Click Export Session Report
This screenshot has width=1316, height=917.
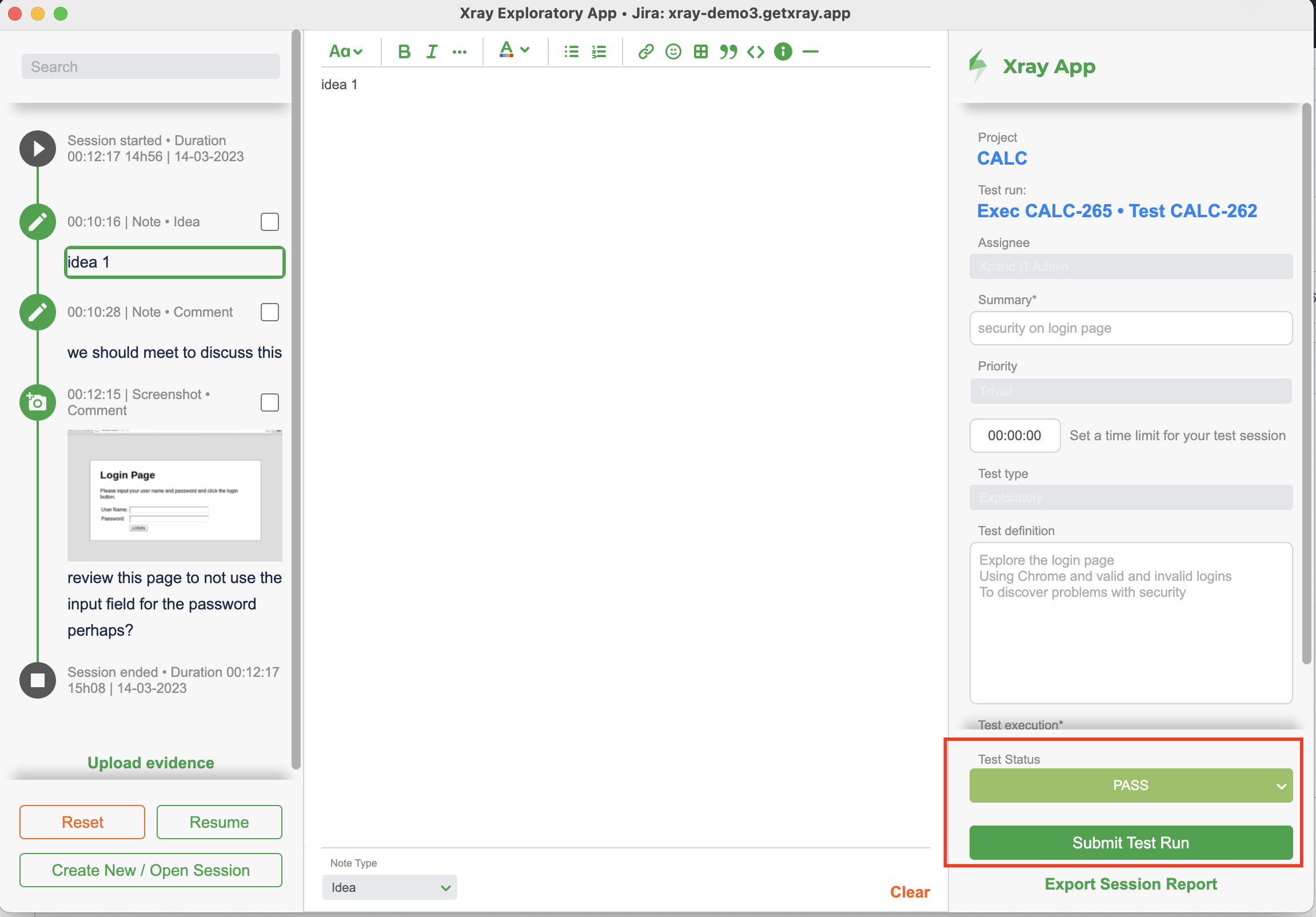[1131, 884]
